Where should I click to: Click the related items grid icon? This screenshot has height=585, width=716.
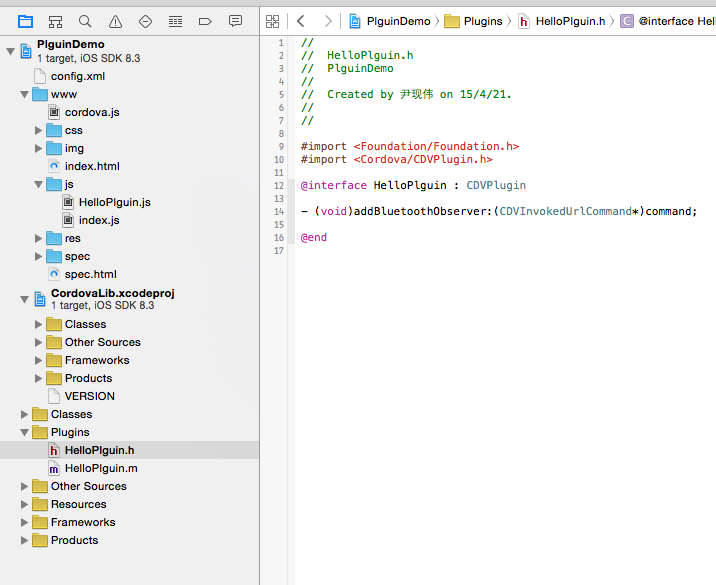(272, 21)
